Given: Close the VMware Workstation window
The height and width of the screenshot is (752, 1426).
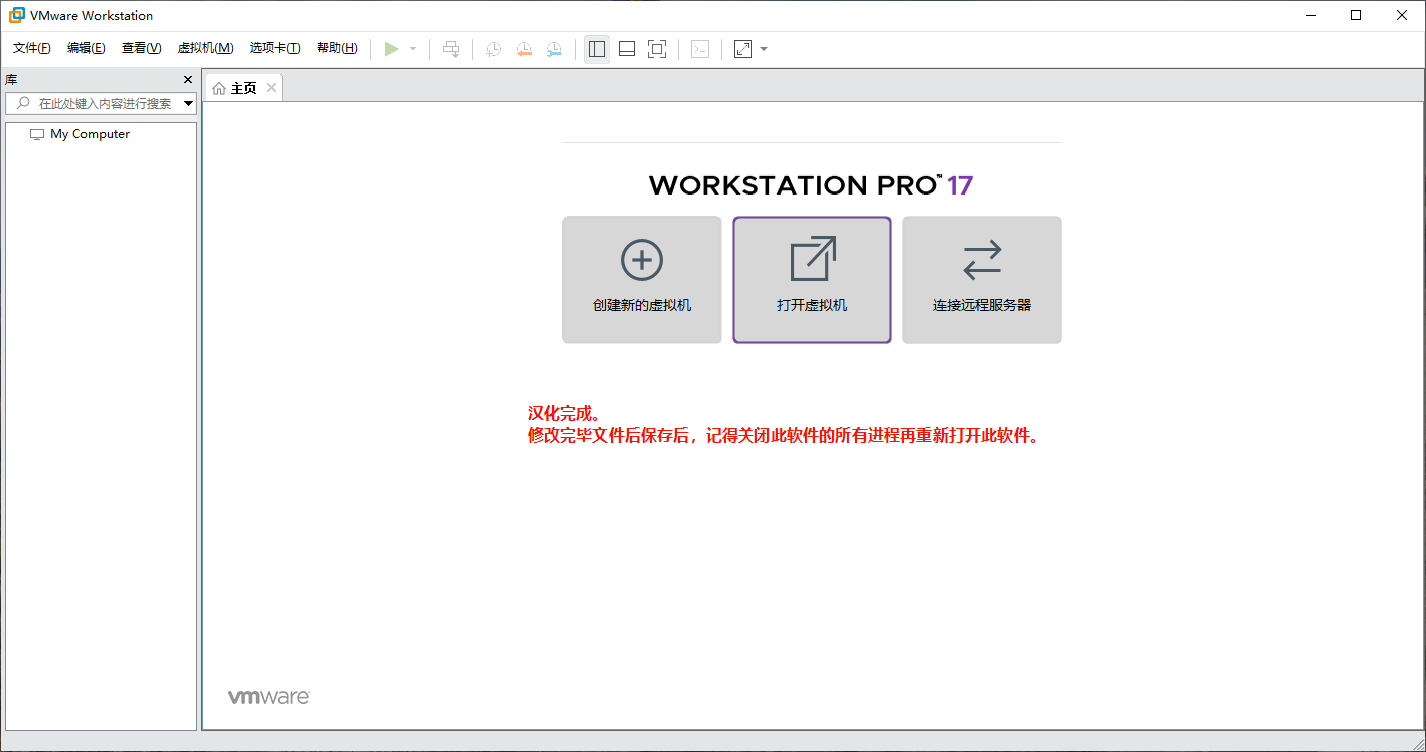Looking at the screenshot, I should (x=1402, y=15).
